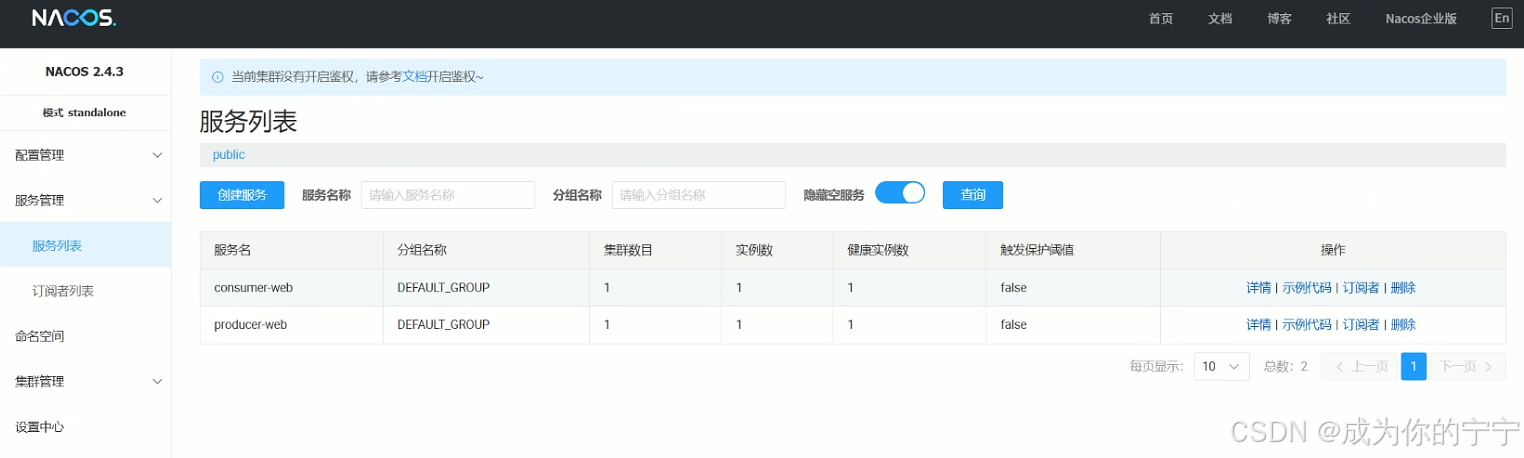Click DEFAULT_GROUP in the producer-web row
Viewport: 1524px width, 458px height.
tap(443, 325)
